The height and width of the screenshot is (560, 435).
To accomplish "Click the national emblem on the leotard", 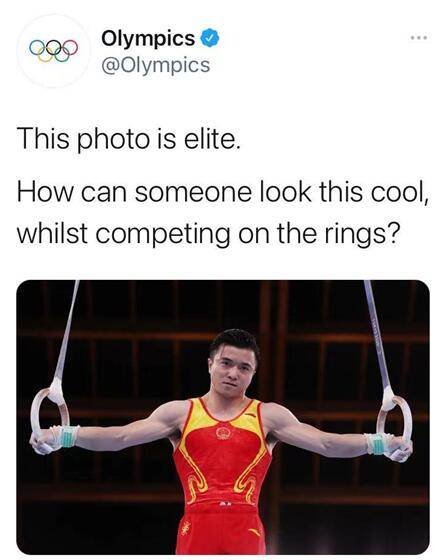I will (223, 433).
